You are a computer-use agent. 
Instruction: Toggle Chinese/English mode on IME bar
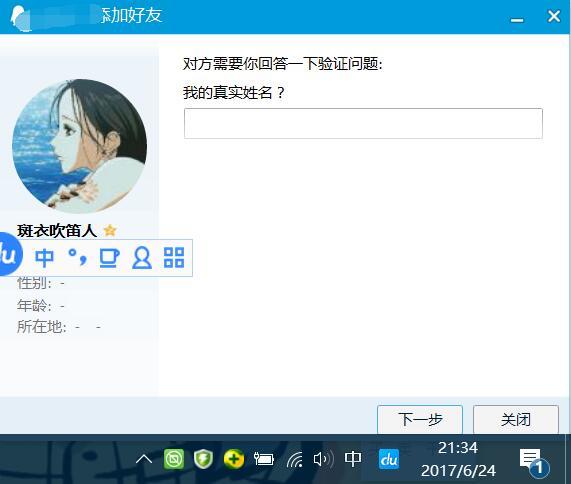(44, 257)
